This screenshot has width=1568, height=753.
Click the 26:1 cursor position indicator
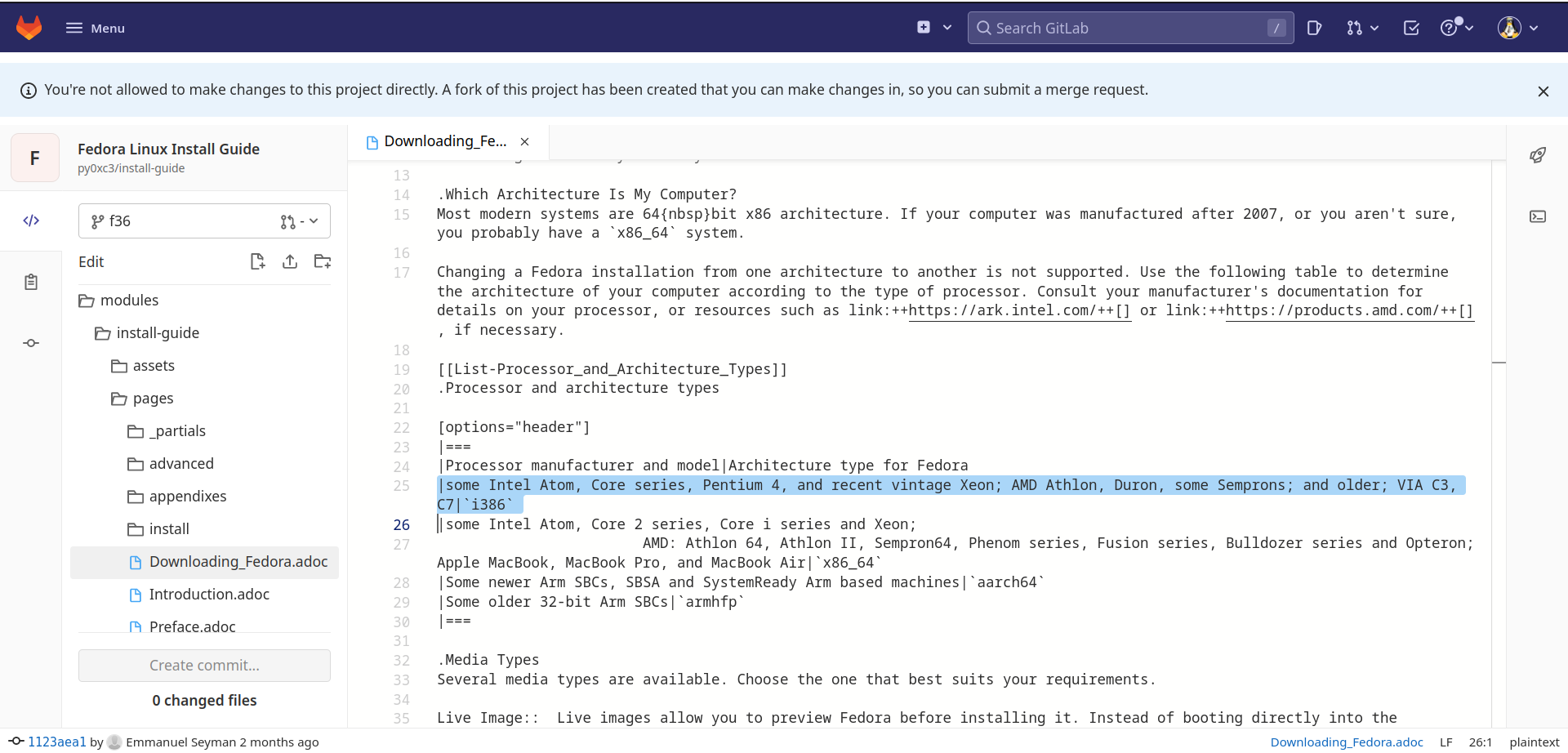point(1481,742)
